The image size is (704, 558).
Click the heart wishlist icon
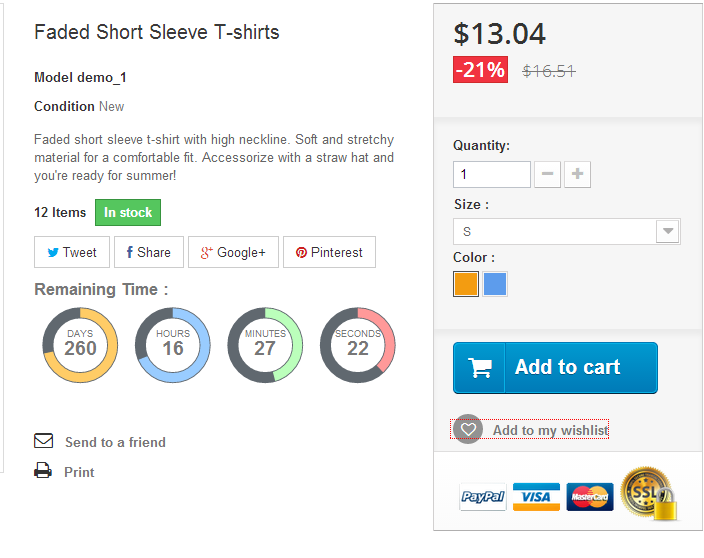(468, 429)
